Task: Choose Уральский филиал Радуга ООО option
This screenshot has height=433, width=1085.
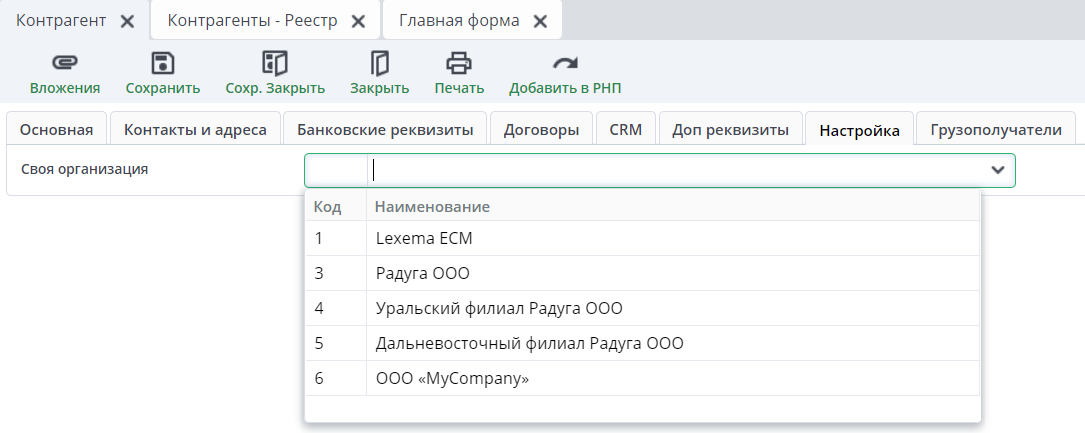Action: pyautogui.click(x=505, y=308)
